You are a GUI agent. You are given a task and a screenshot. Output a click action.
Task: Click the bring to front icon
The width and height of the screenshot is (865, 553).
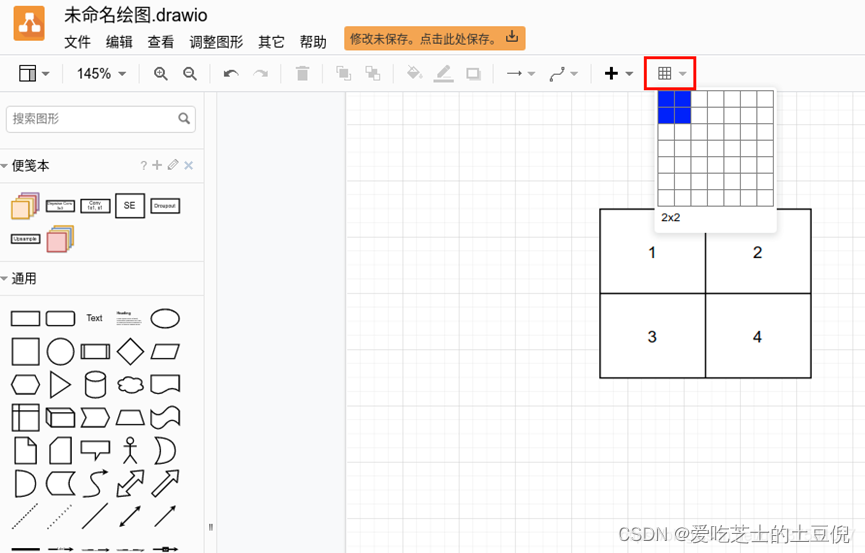(344, 73)
